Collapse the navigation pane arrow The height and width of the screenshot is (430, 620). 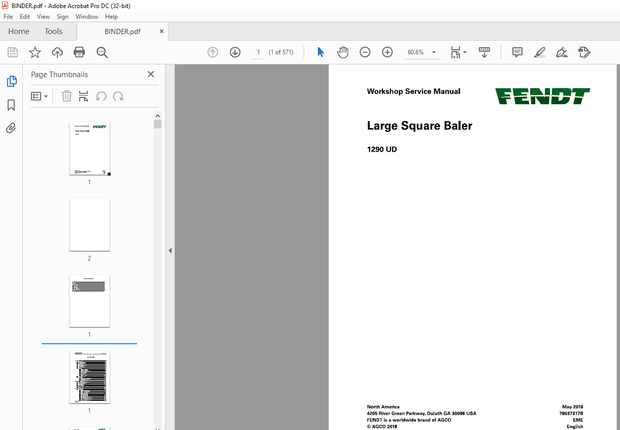170,250
